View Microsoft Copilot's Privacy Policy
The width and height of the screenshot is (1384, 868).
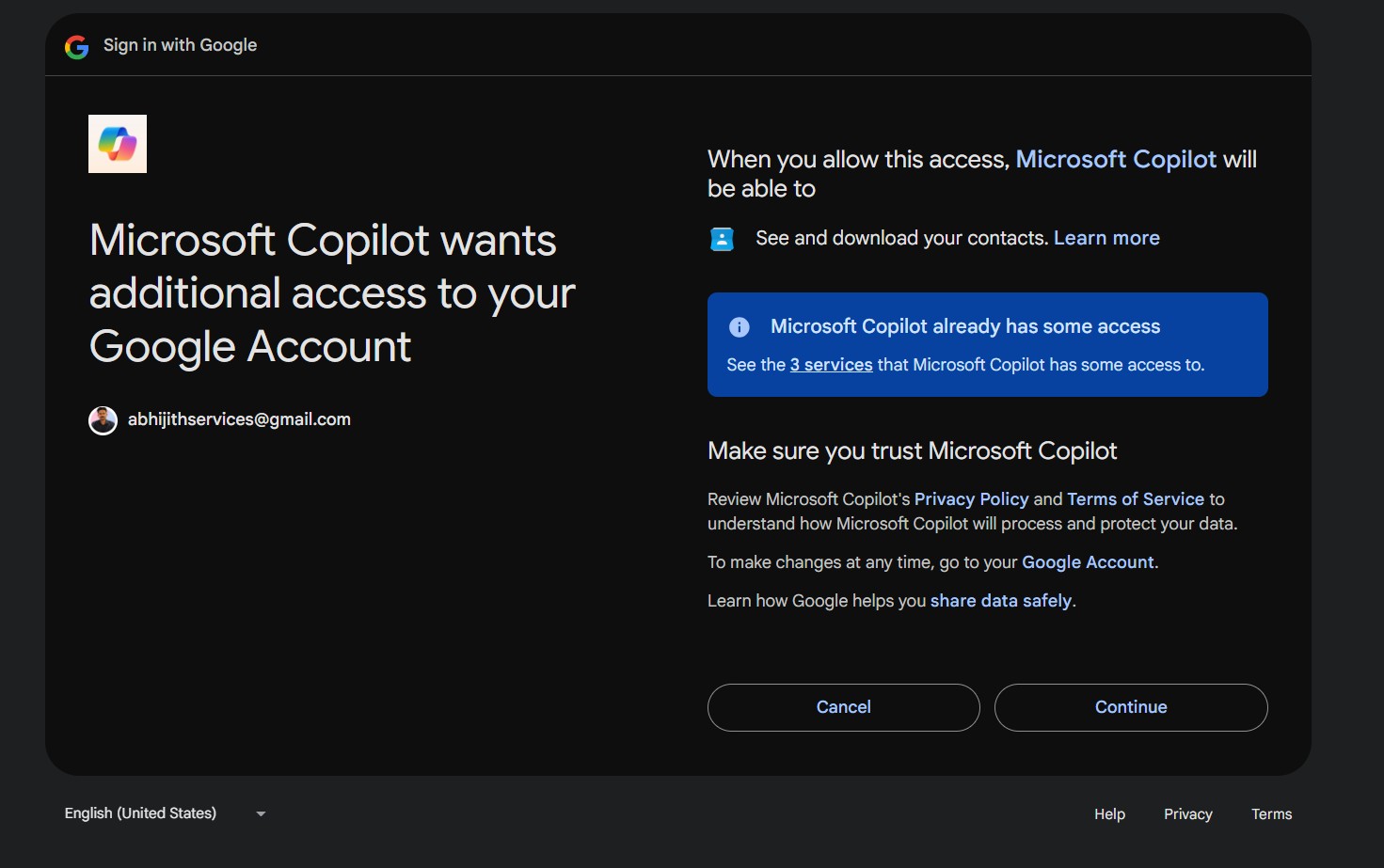click(x=971, y=498)
